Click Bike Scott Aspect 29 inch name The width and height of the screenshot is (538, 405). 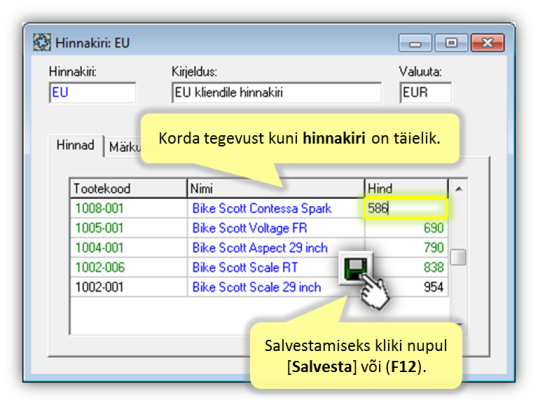[x=260, y=248]
